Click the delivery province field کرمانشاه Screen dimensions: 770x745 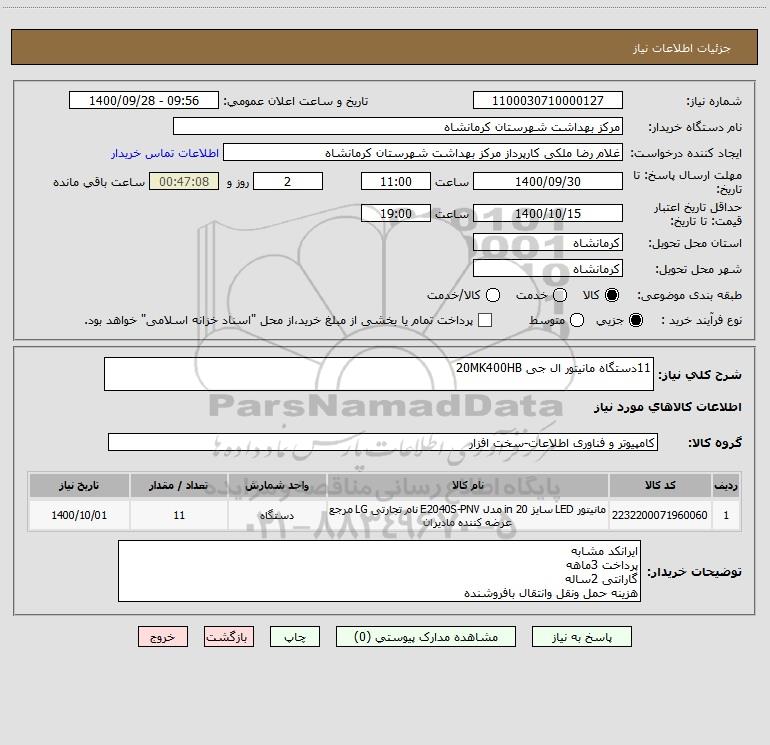click(548, 242)
